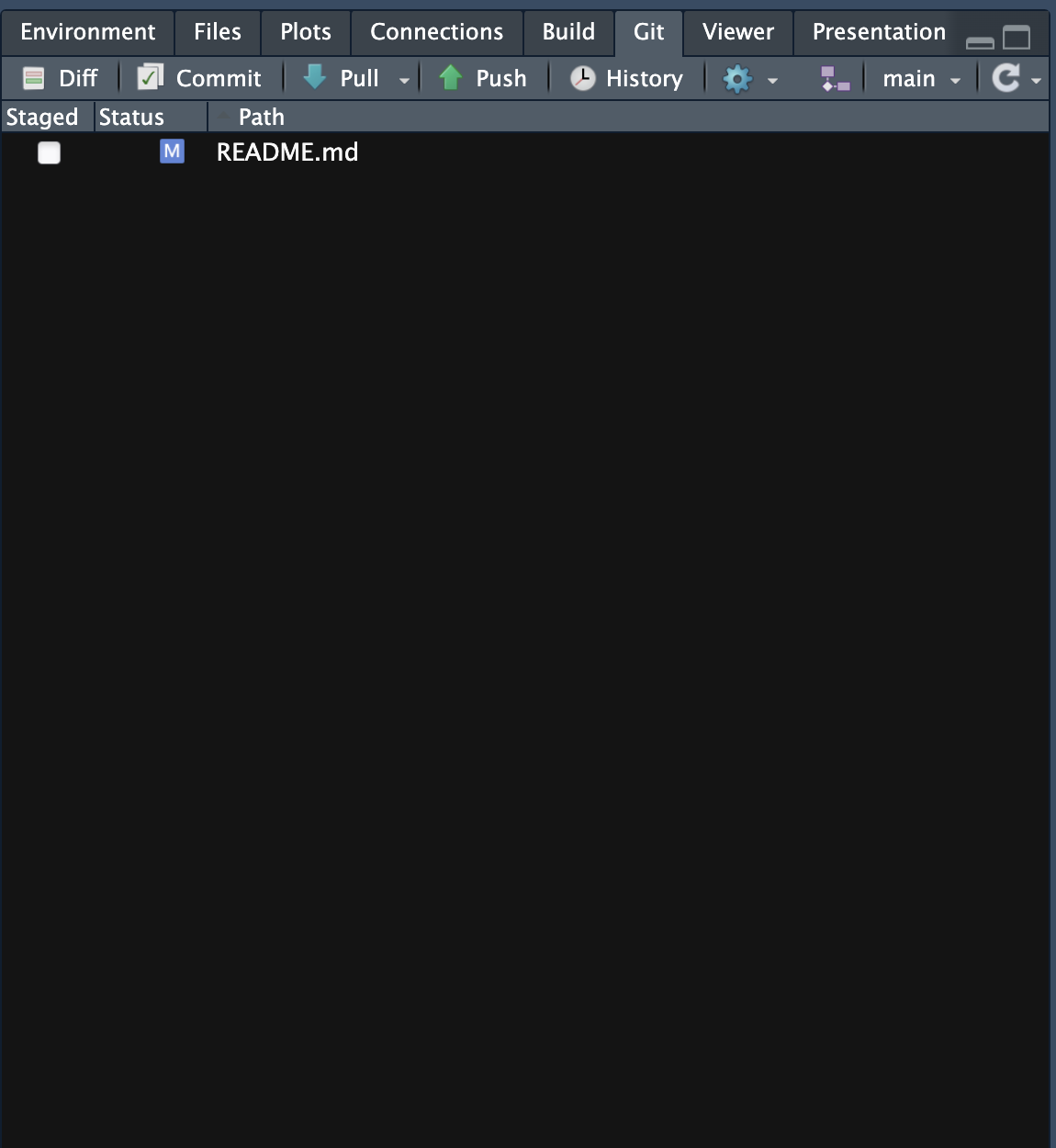Click the blue Pull arrow icon
Viewport: 1056px width, 1148px height.
tap(315, 78)
